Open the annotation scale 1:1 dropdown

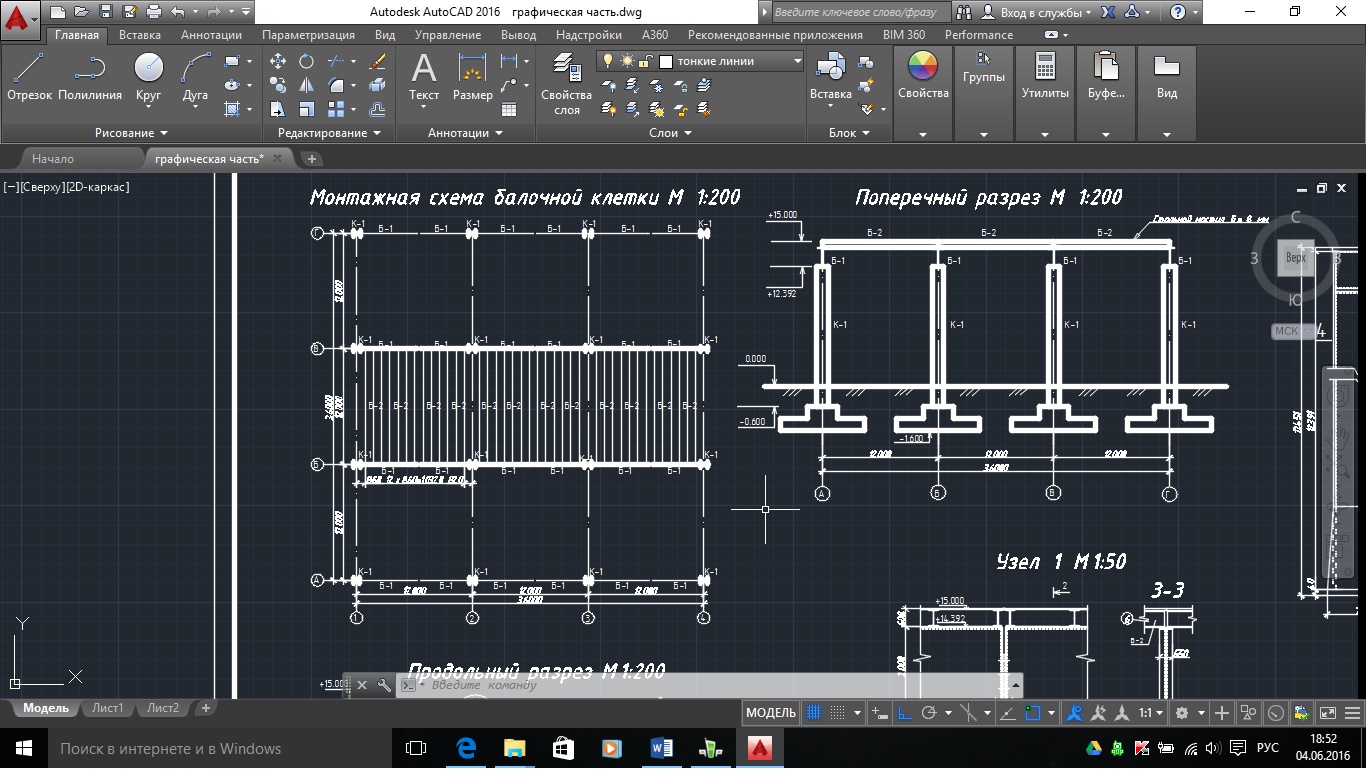[x=1151, y=713]
